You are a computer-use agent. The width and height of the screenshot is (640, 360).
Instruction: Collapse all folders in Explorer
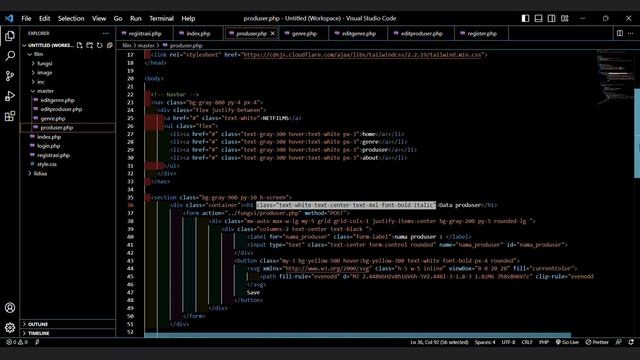click(110, 45)
